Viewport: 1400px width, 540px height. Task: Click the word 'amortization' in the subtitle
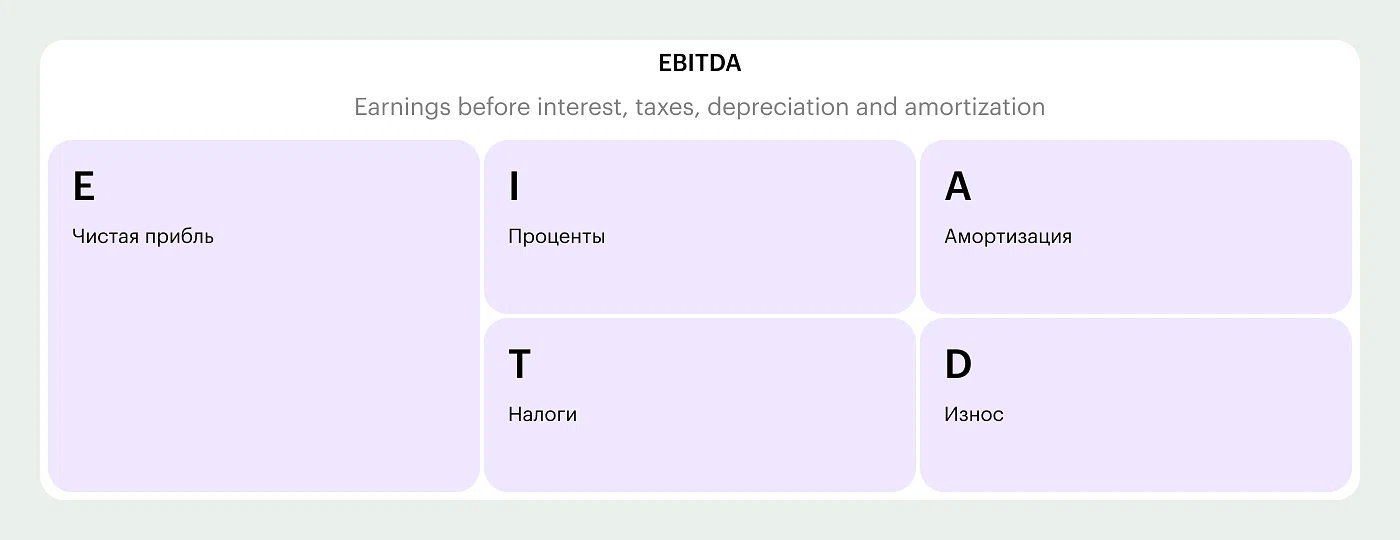click(x=974, y=107)
